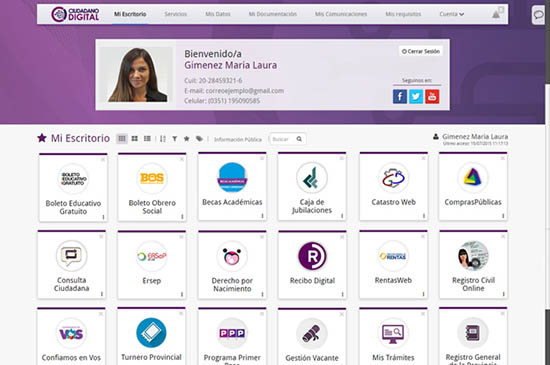Viewport: 550px width, 365px height.
Task: Open the Facebook social link icon
Action: 400,97
